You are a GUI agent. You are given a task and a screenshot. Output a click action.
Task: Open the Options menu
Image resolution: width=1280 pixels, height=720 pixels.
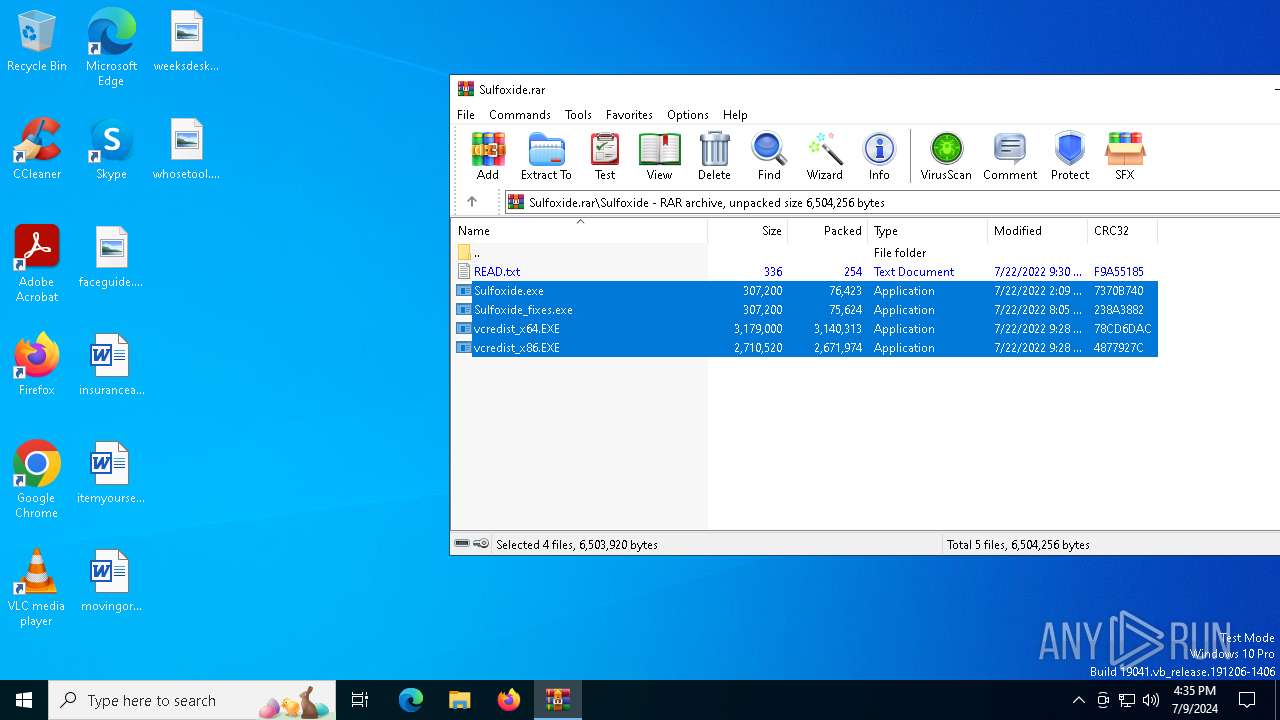tap(688, 115)
